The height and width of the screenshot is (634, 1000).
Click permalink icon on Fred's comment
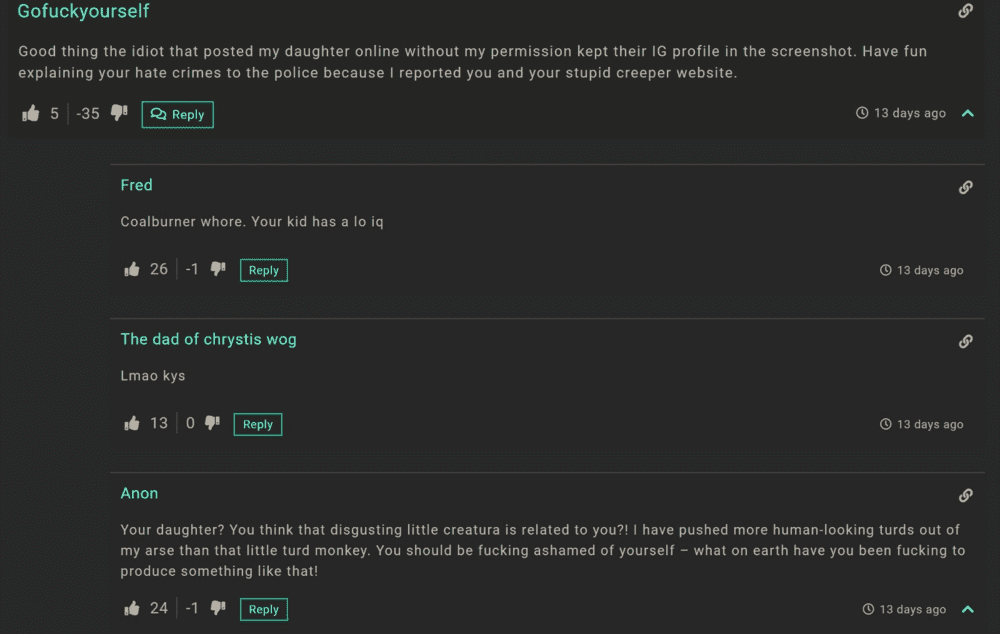click(x=966, y=187)
